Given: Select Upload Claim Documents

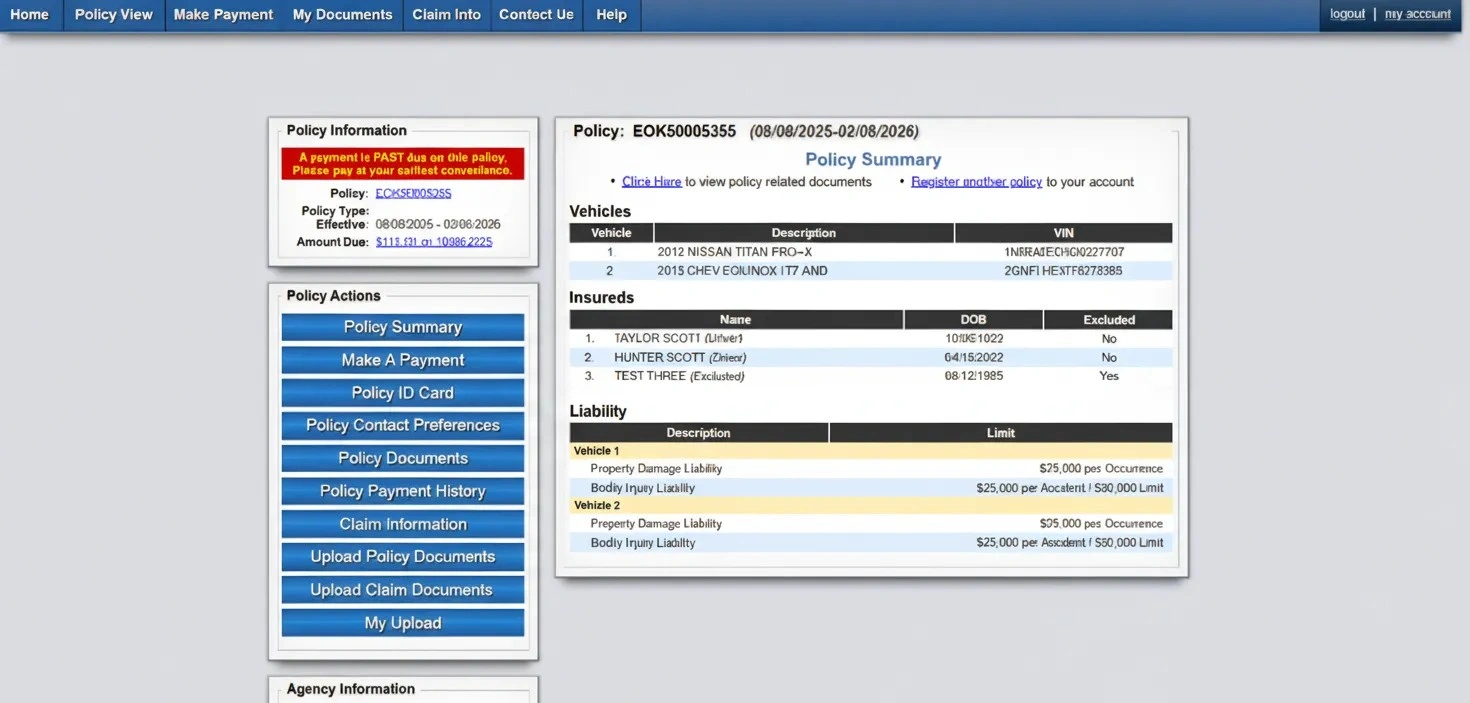Looking at the screenshot, I should [x=402, y=589].
